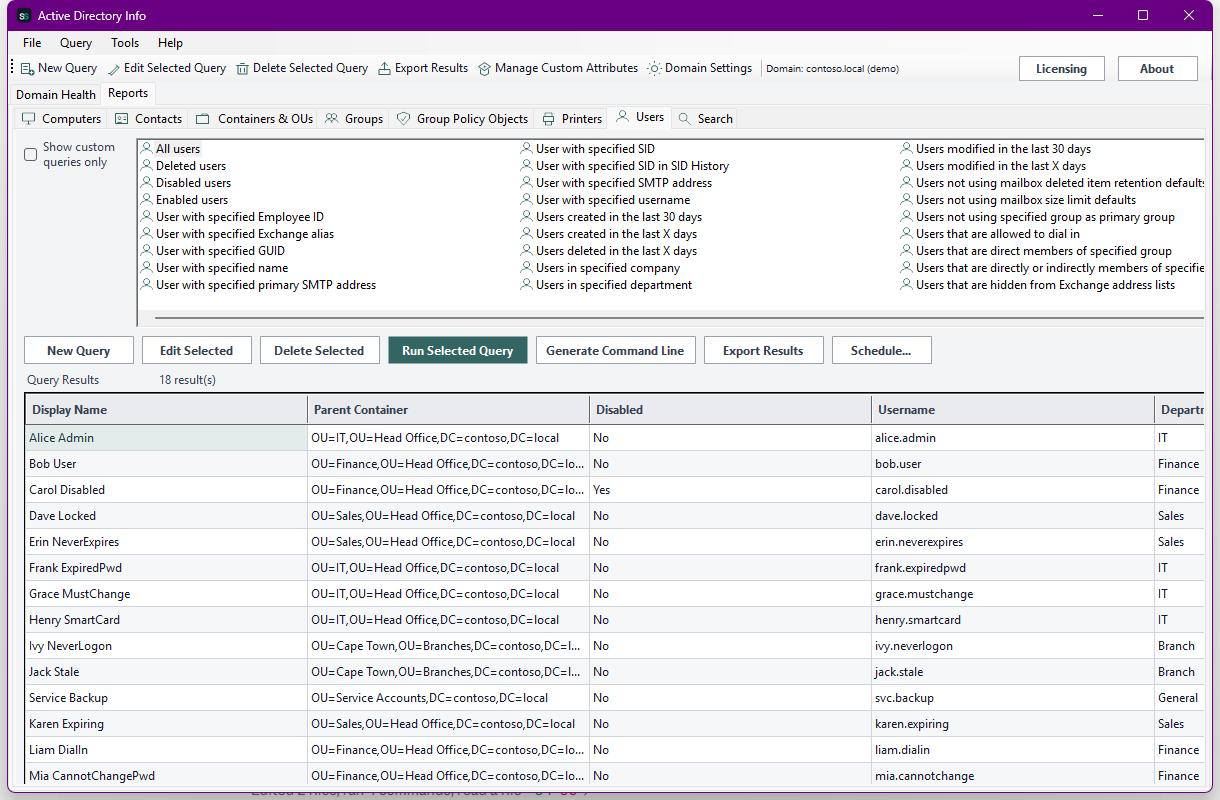This screenshot has height=800, width=1220.
Task: Click the Printers tab printer icon
Action: (549, 118)
